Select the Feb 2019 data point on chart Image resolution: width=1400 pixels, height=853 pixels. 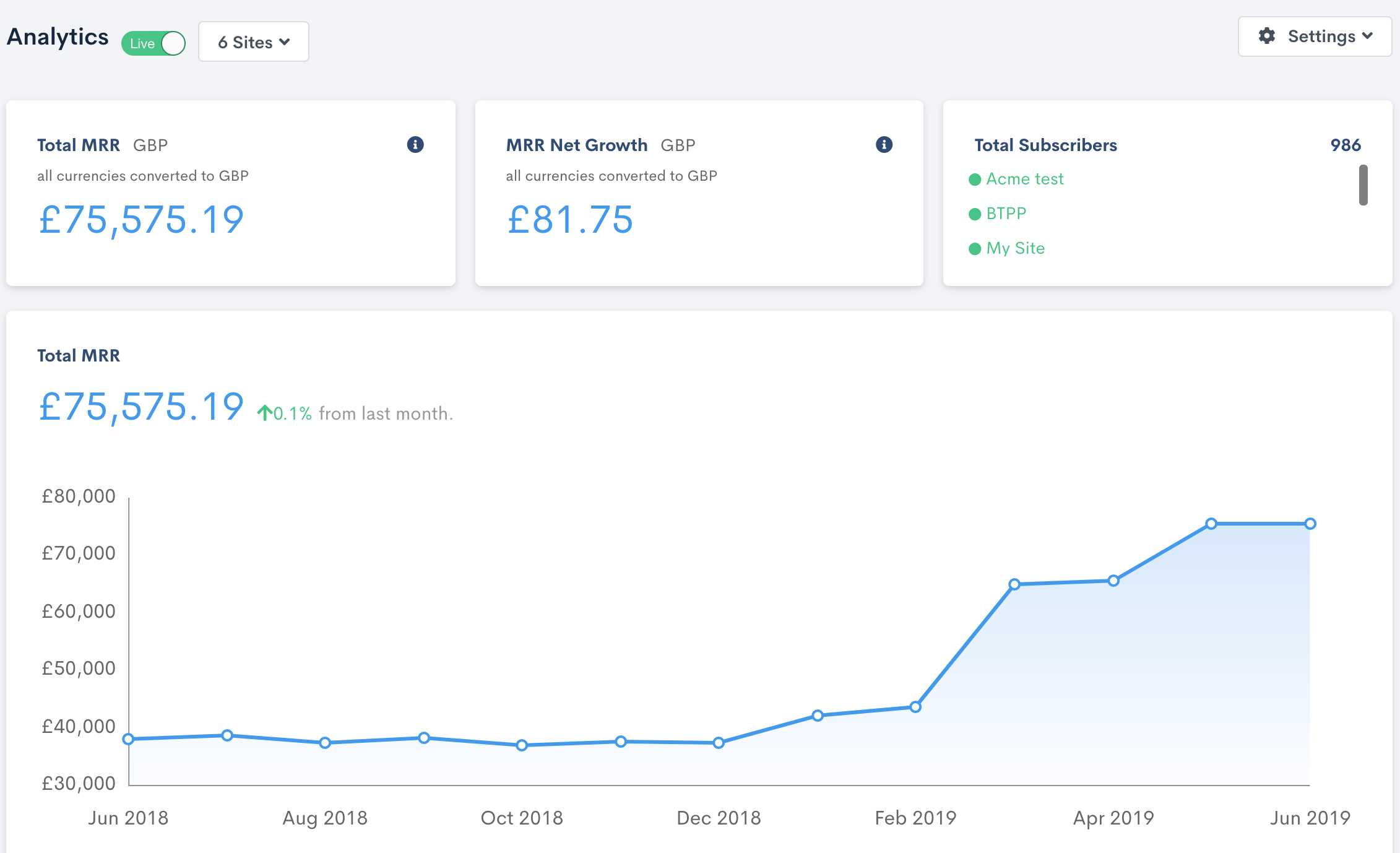[915, 707]
